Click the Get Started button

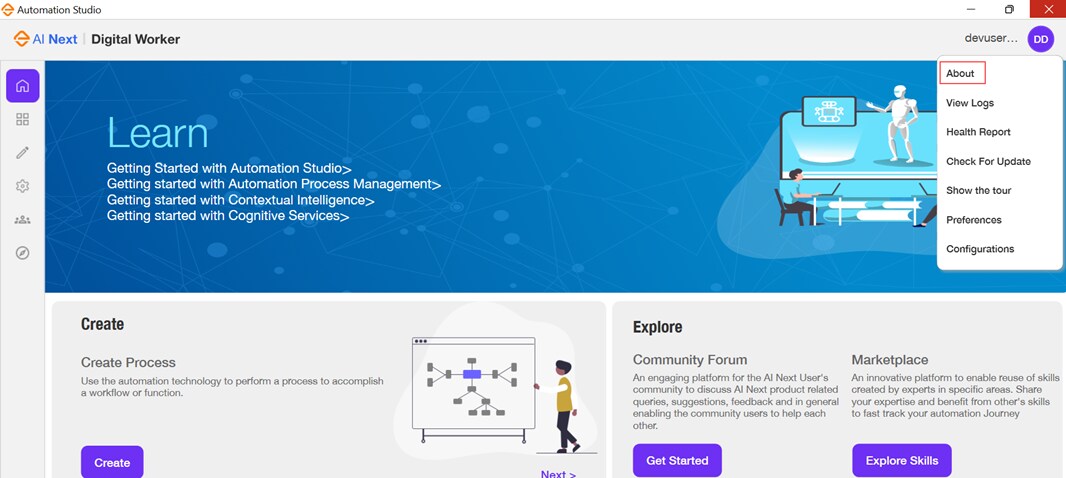pyautogui.click(x=677, y=460)
